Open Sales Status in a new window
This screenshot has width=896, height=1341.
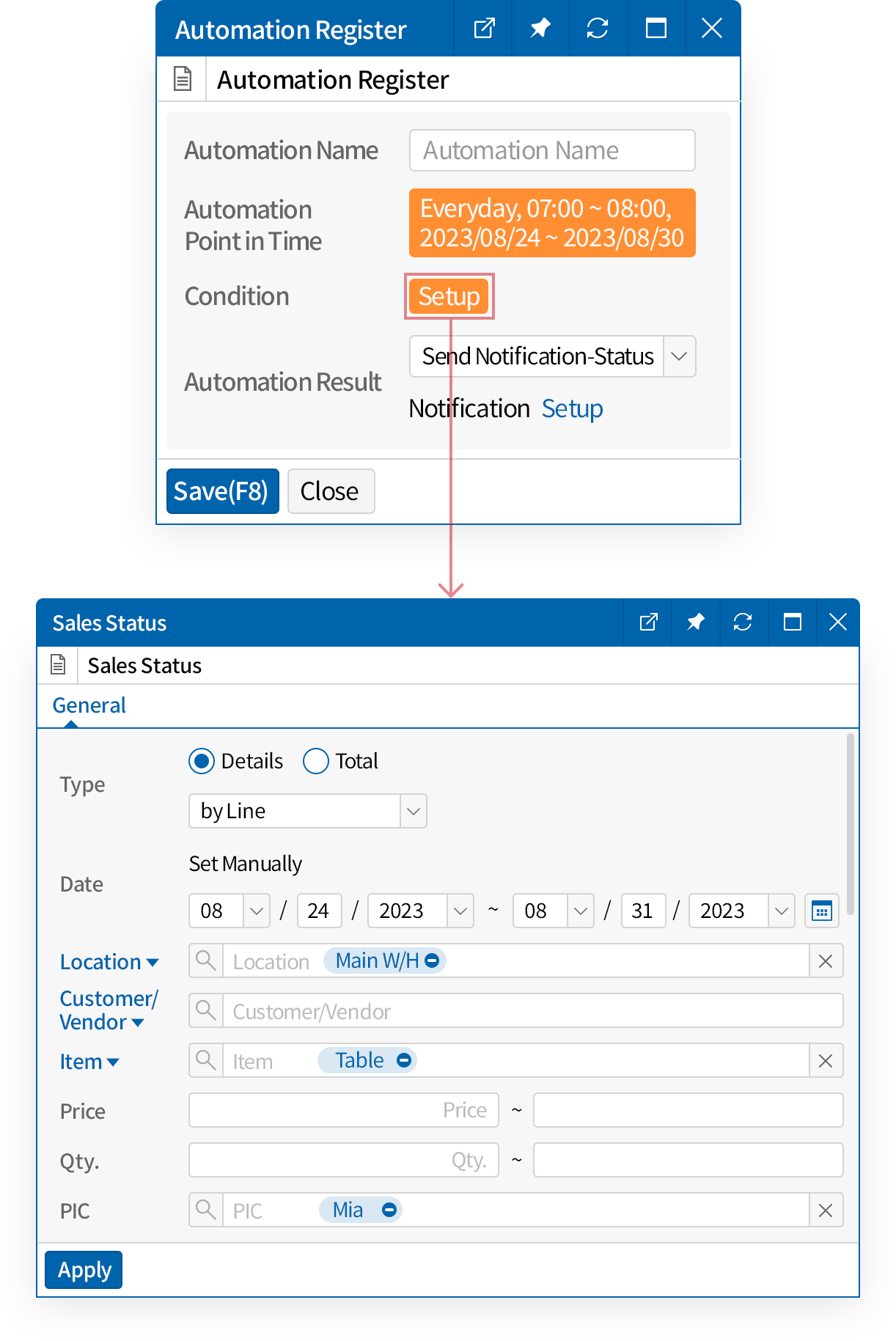click(x=648, y=622)
